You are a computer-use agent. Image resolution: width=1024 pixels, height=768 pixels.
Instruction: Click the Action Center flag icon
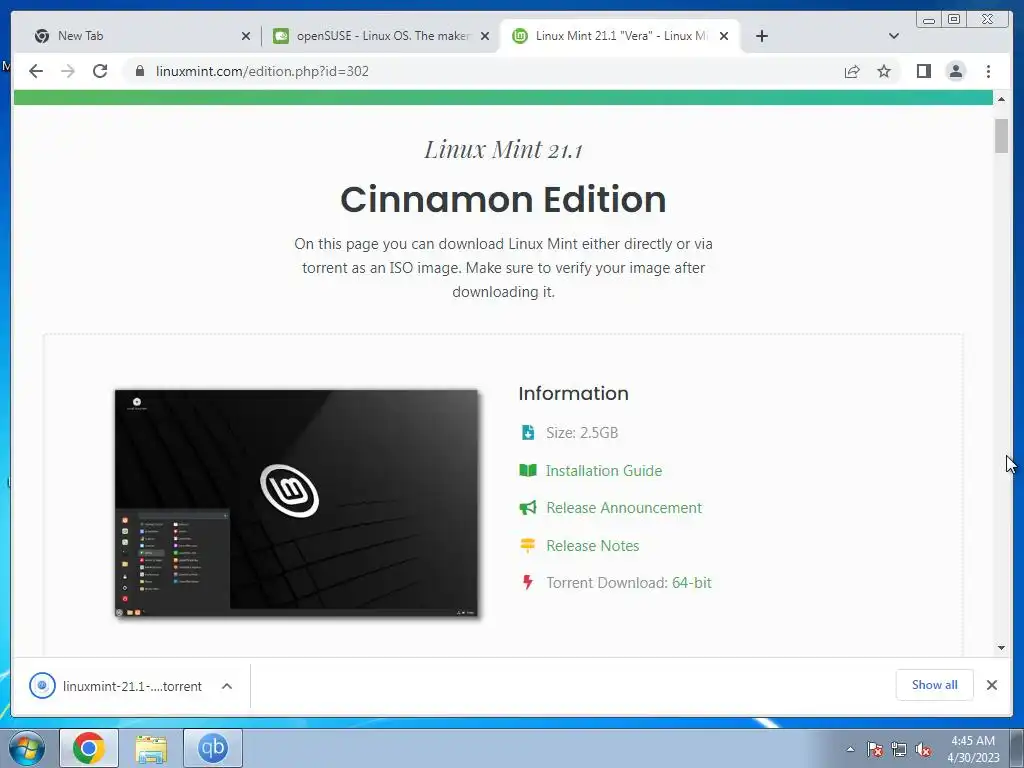click(875, 749)
